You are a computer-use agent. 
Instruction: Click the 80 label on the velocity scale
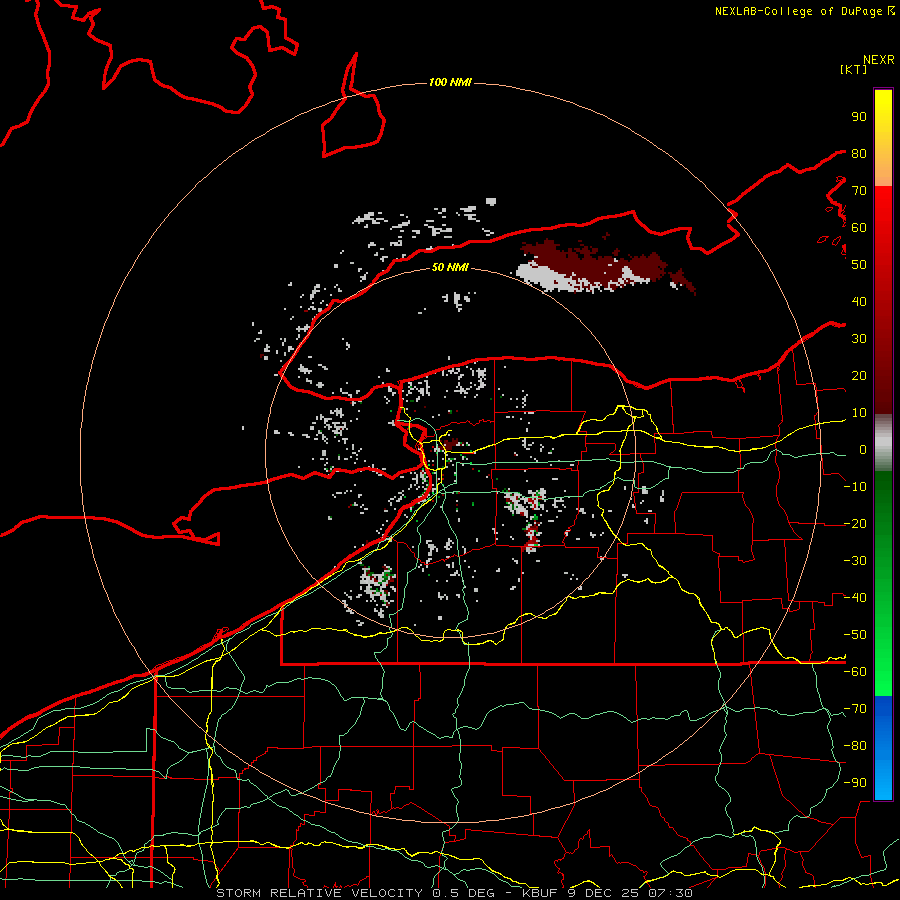(859, 154)
